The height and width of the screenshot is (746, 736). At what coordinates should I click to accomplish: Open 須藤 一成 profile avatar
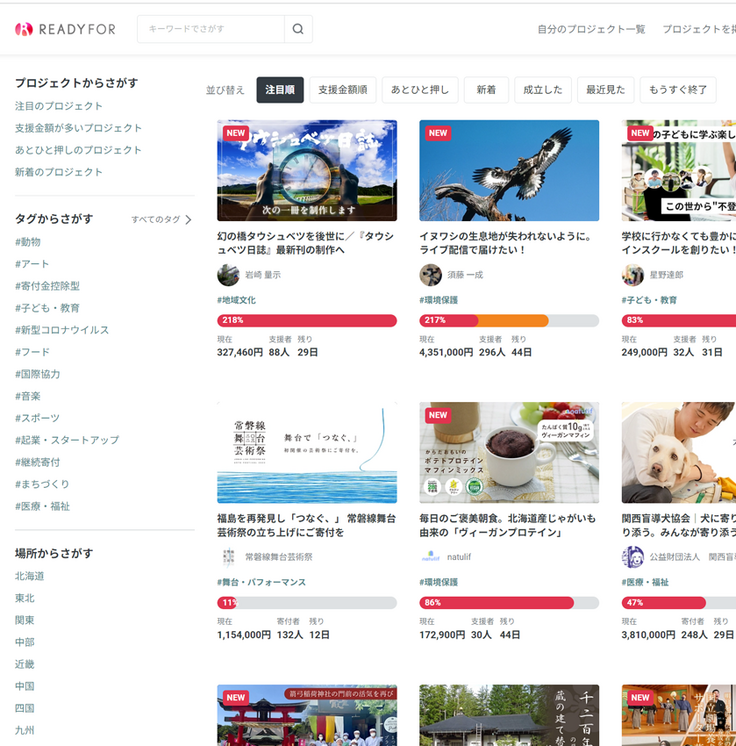click(x=430, y=275)
